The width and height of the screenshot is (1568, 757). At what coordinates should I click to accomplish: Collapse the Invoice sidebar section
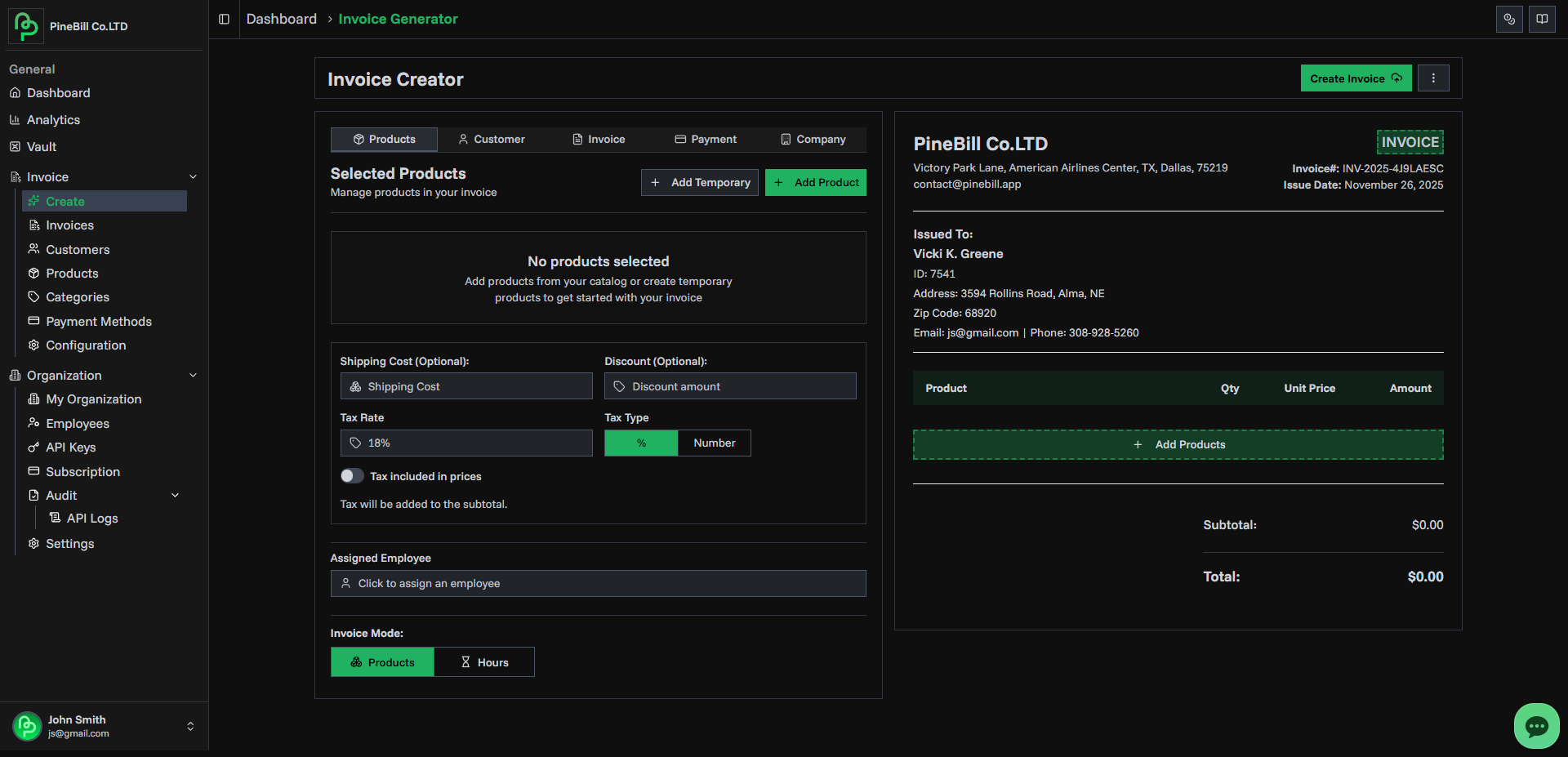[x=193, y=176]
